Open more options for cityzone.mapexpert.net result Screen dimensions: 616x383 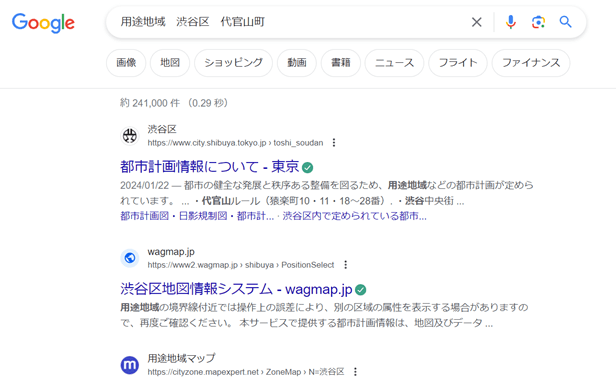pos(356,372)
